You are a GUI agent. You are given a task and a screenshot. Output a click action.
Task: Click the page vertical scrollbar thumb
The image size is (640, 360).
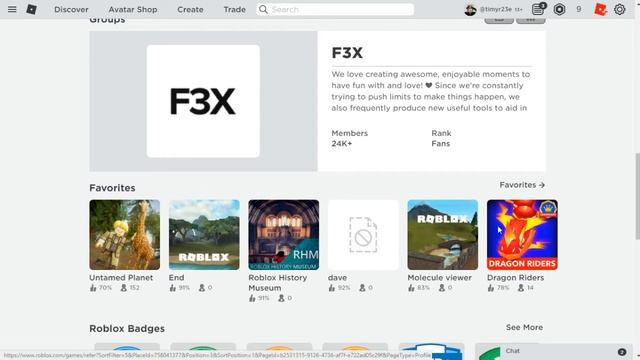point(637,196)
